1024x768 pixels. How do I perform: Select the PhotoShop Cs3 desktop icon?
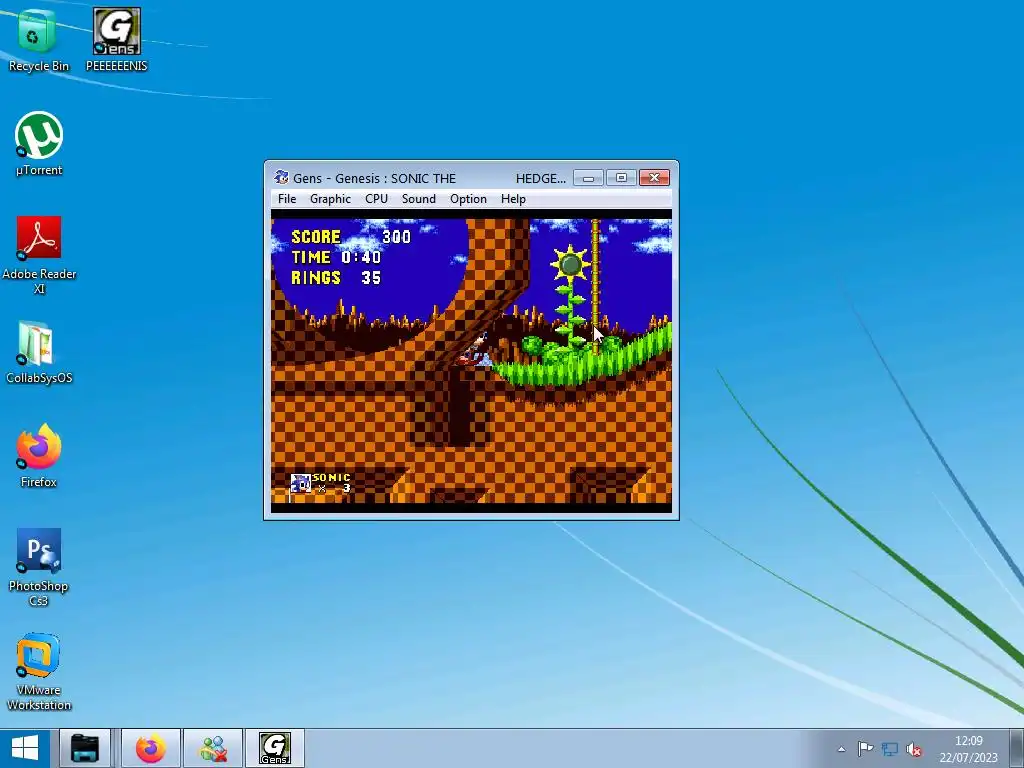pos(39,567)
